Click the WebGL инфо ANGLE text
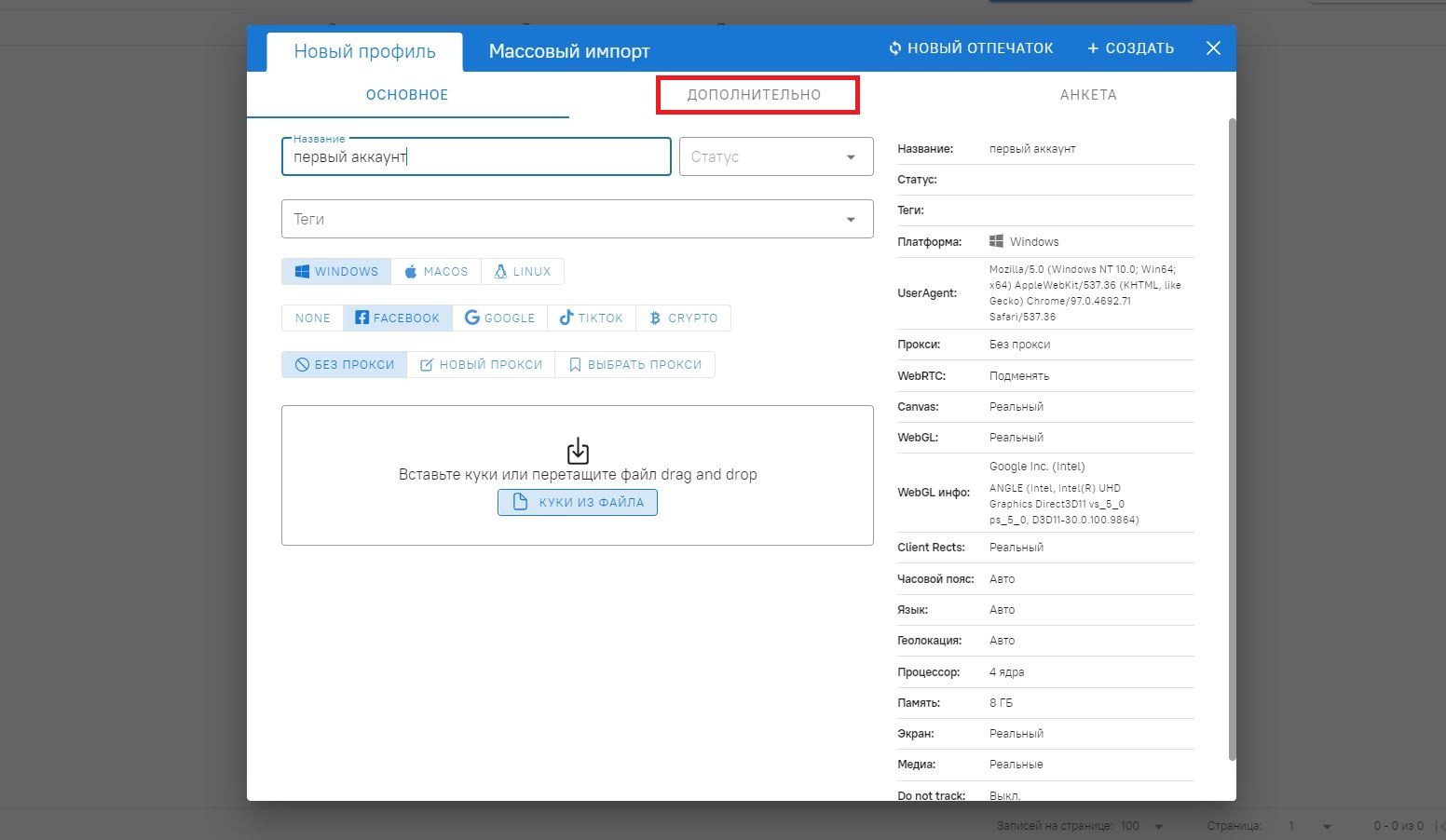Image resolution: width=1446 pixels, height=840 pixels. (1064, 504)
